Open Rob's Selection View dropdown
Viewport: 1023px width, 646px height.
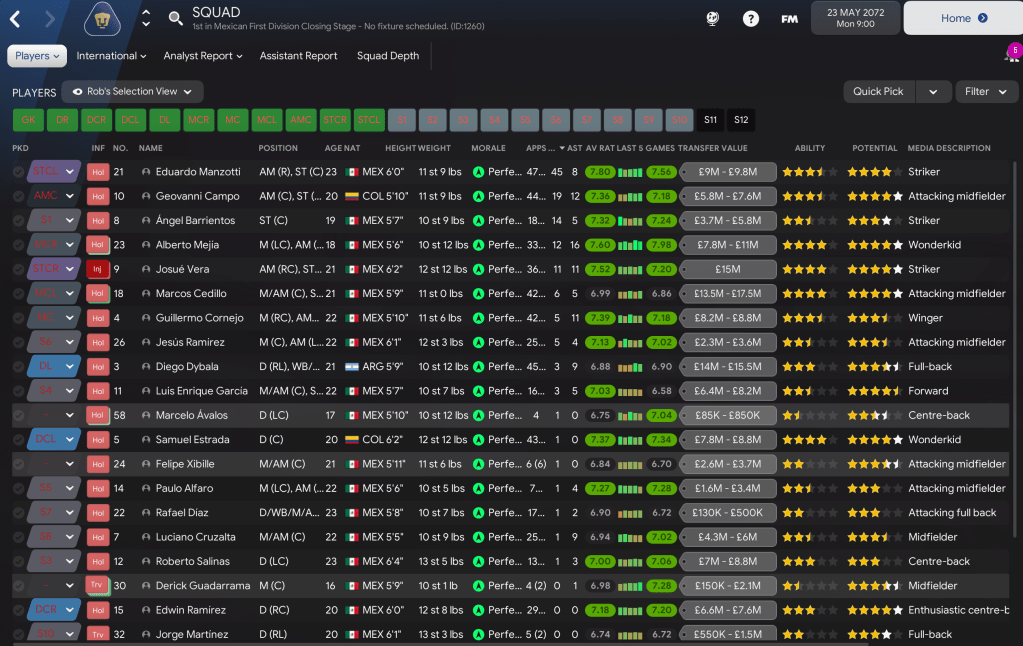click(x=132, y=91)
